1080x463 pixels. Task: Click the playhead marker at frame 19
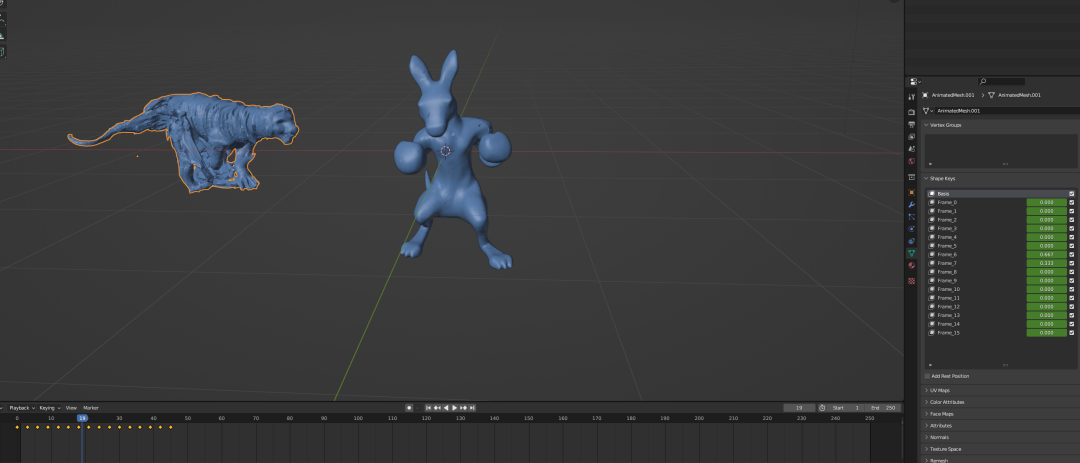pos(82,418)
